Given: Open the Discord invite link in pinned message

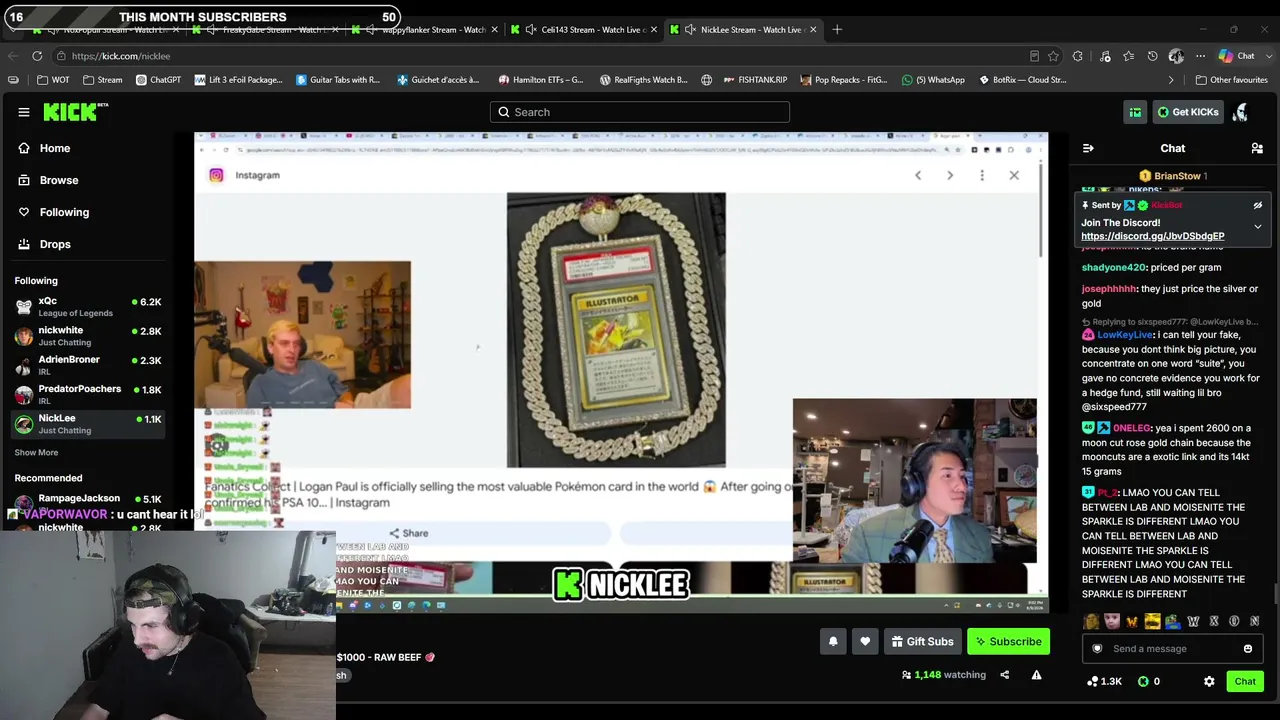Looking at the screenshot, I should click(x=1152, y=236).
